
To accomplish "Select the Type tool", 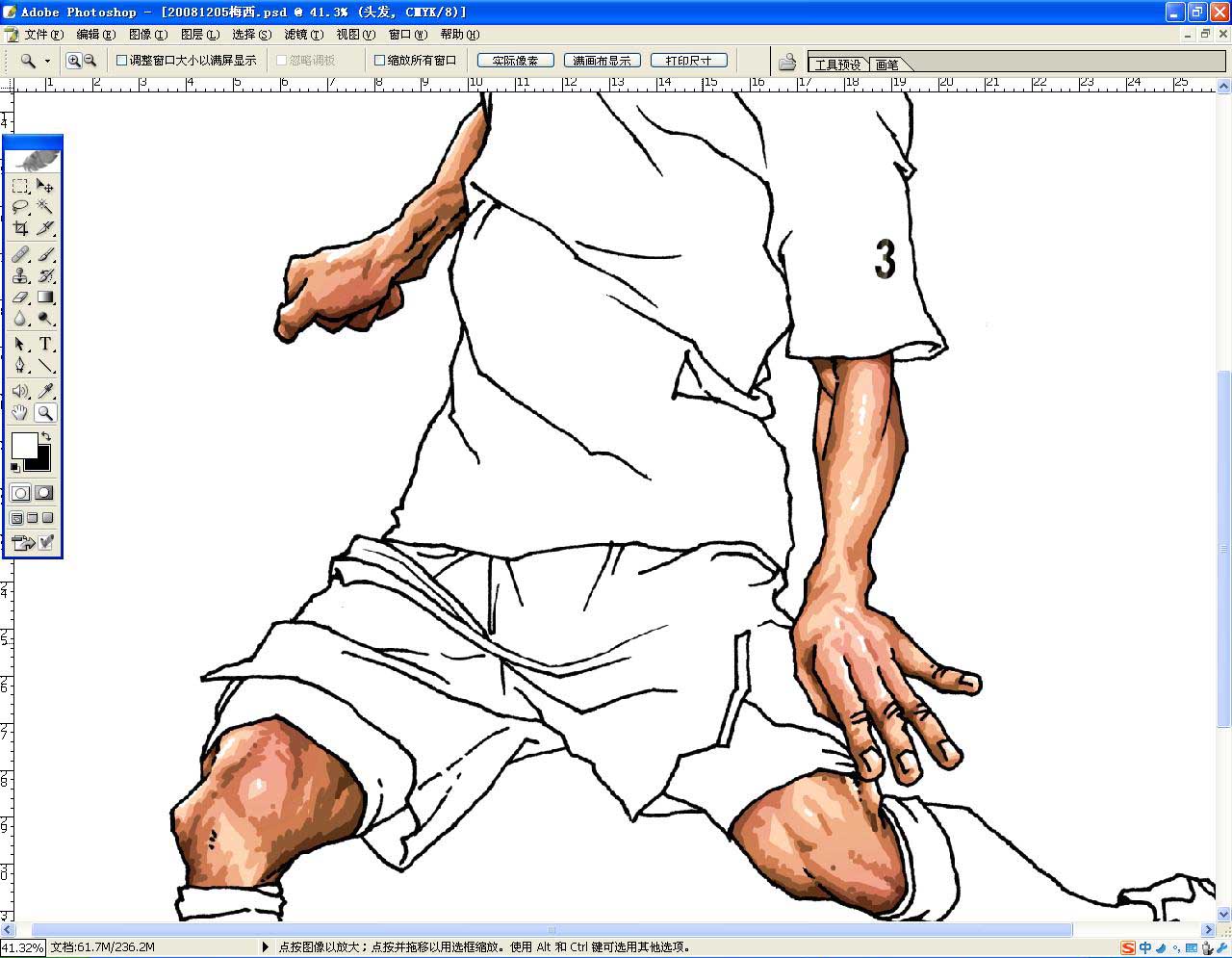I will [45, 345].
